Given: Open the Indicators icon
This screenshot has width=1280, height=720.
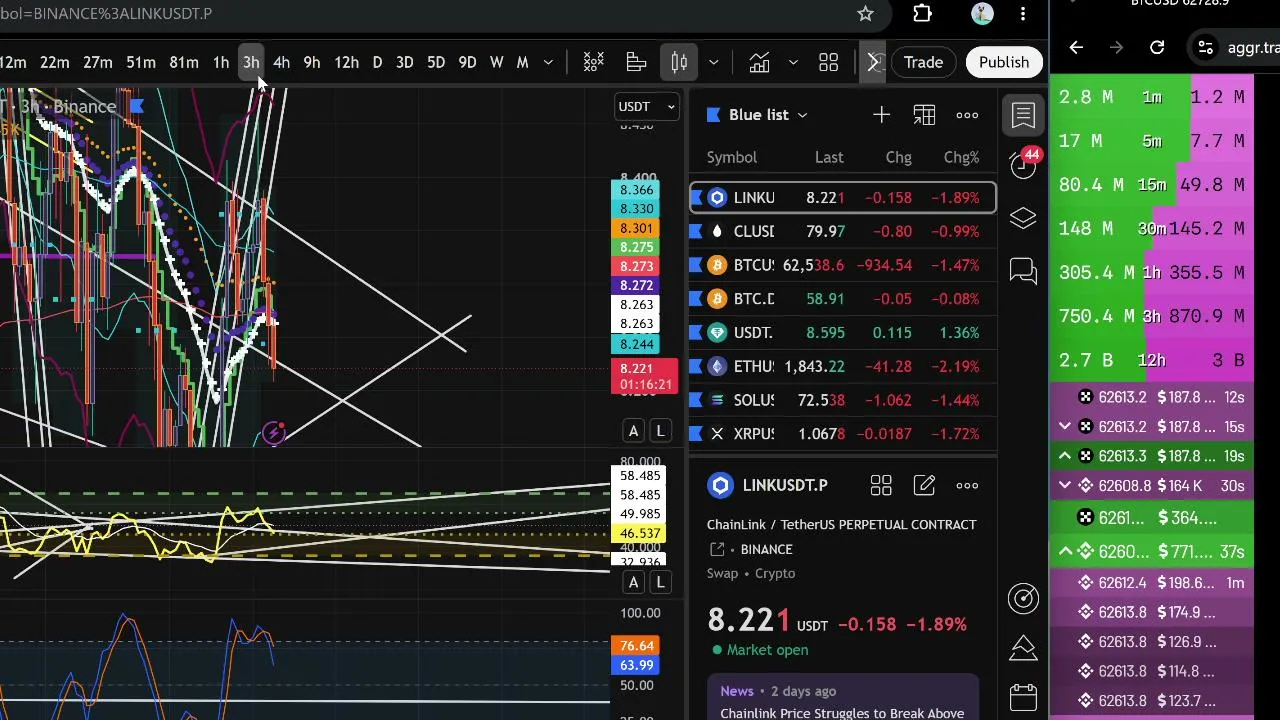Looking at the screenshot, I should [759, 63].
